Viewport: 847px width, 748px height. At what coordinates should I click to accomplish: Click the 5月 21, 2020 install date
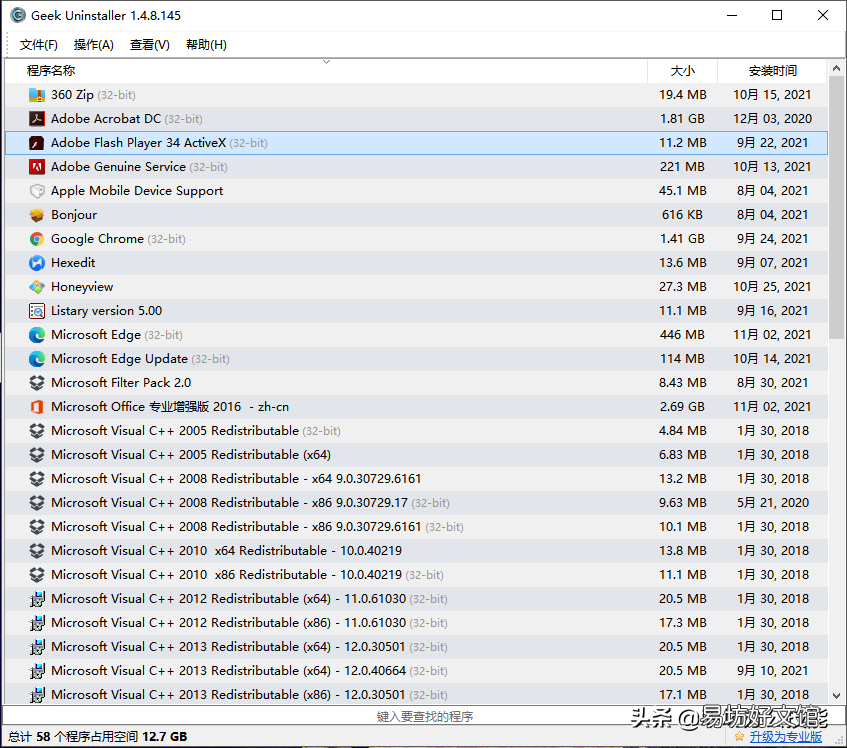(772, 503)
